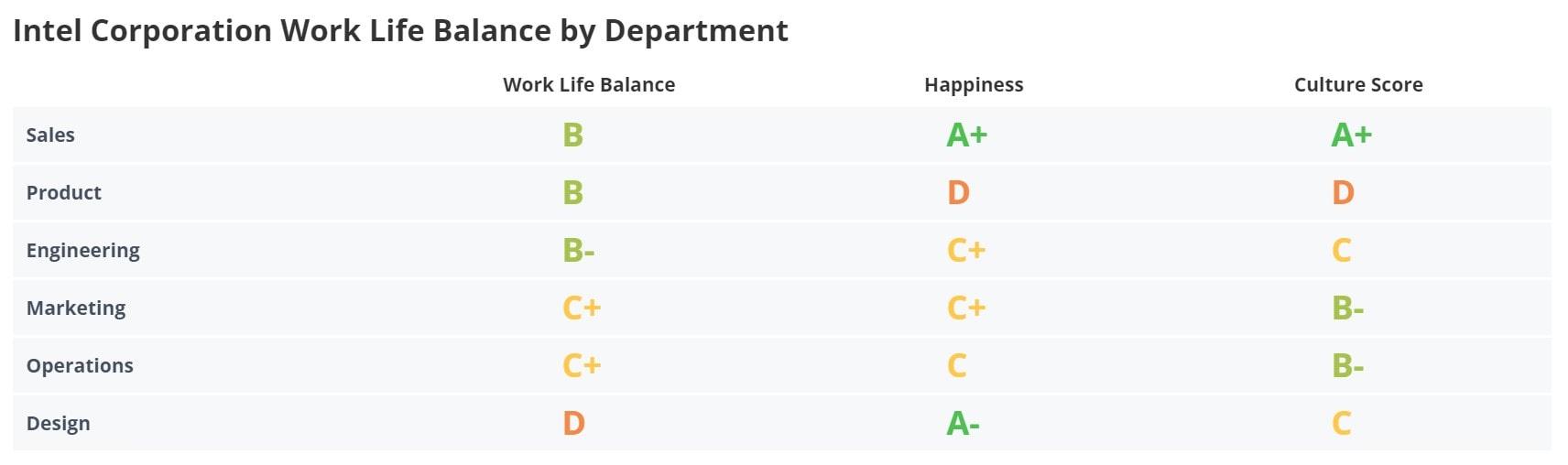Select Design's Work Life Balance D grade

pyautogui.click(x=573, y=424)
